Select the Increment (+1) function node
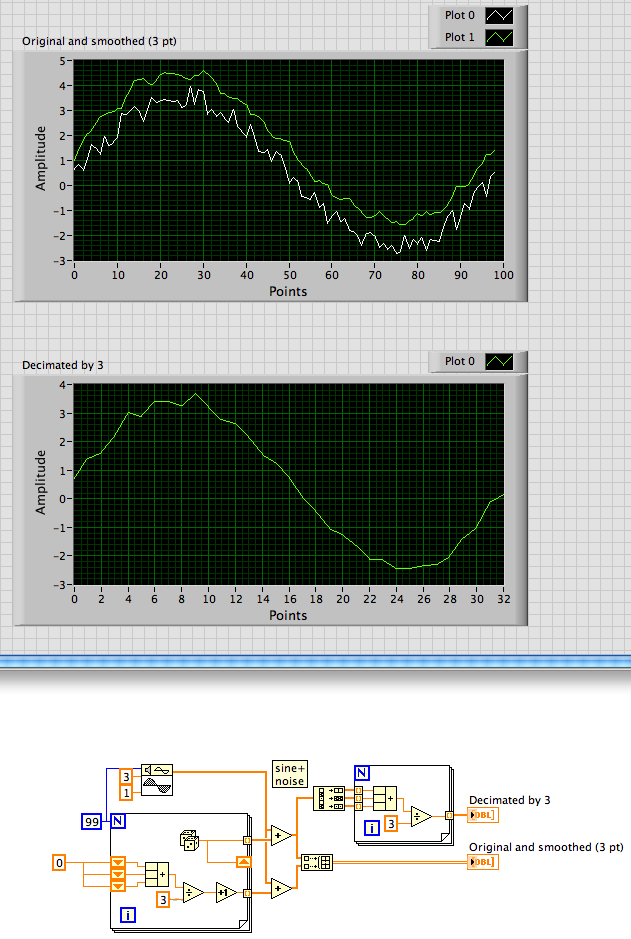Screen dimensions: 631x939 [226, 893]
